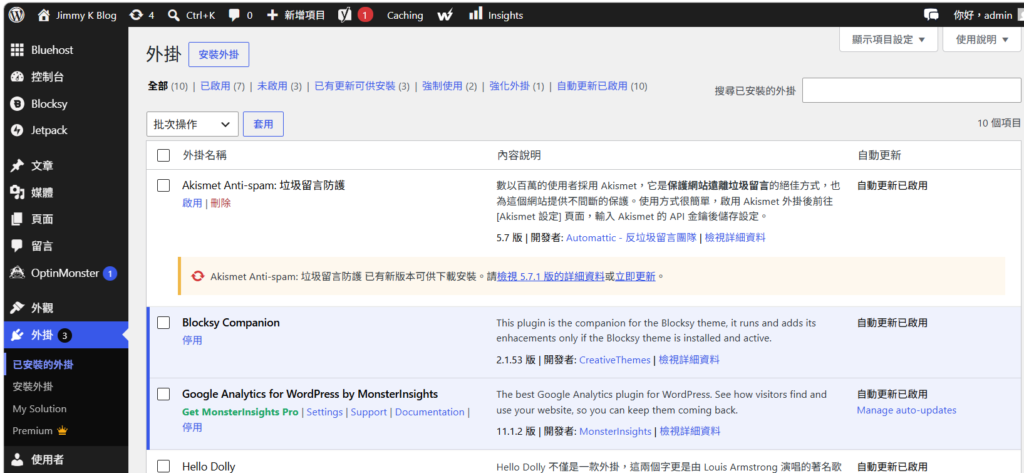This screenshot has height=473, width=1024.
Task: Click Get MonsterInsights Pro link
Action: click(x=240, y=412)
